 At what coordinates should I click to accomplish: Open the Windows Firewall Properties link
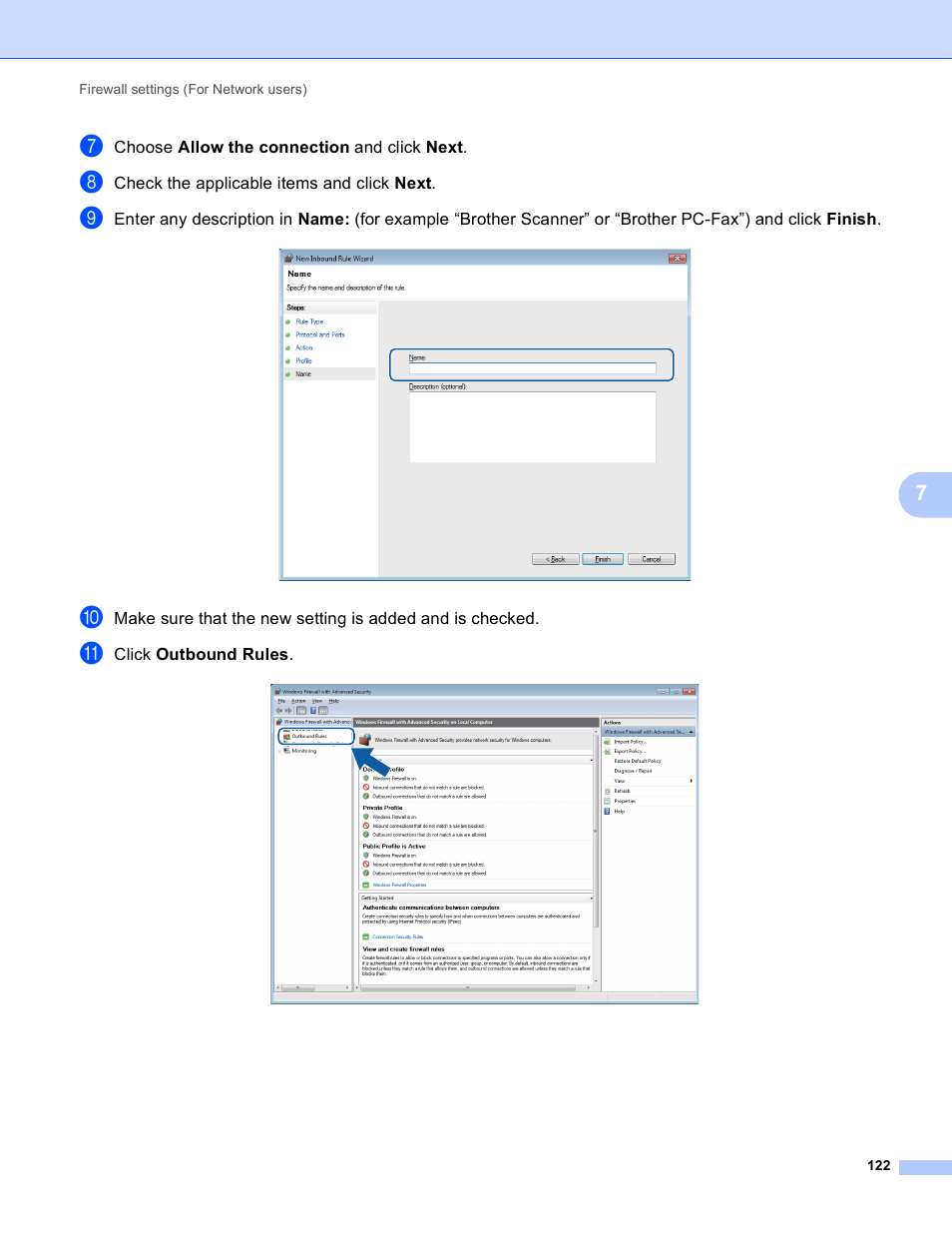coord(399,885)
